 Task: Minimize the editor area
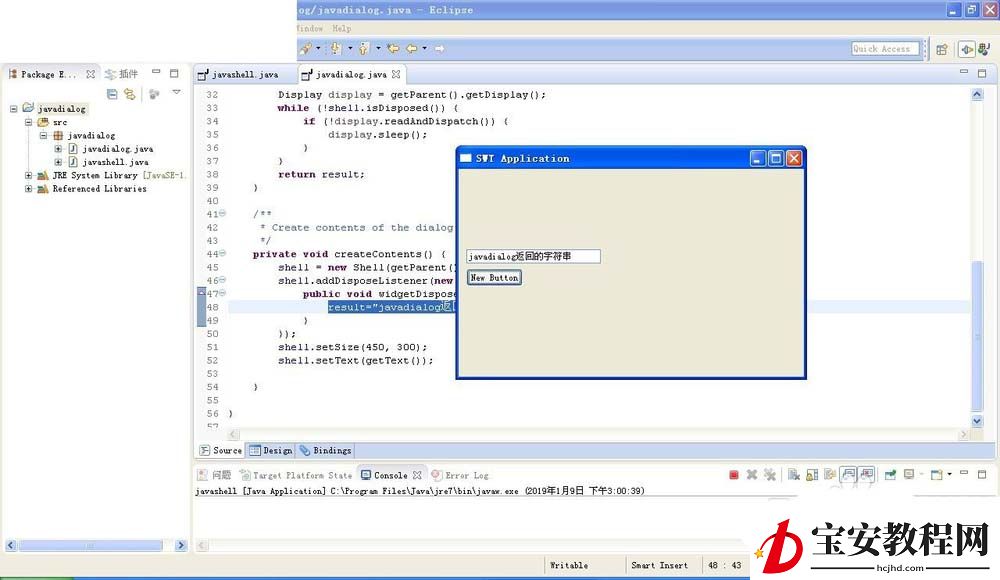[x=964, y=71]
